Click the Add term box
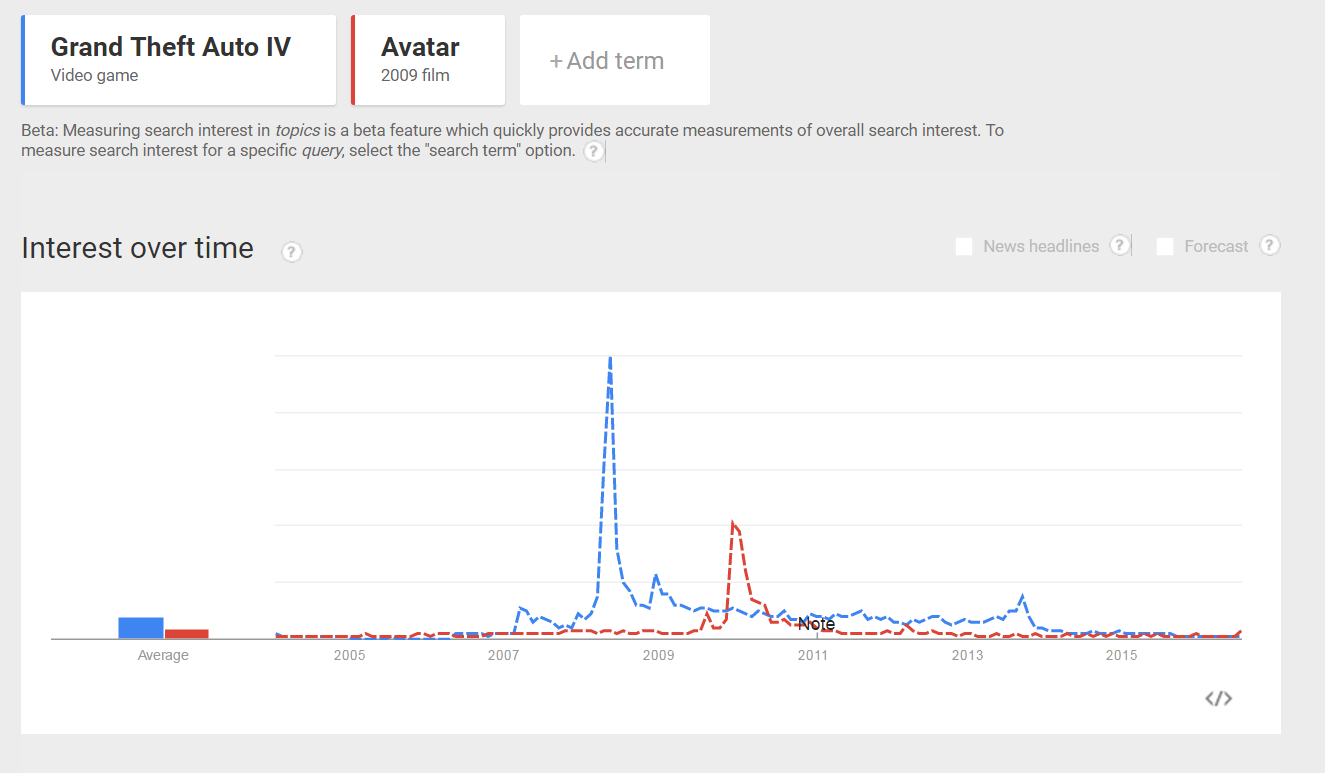1325x773 pixels. click(615, 60)
